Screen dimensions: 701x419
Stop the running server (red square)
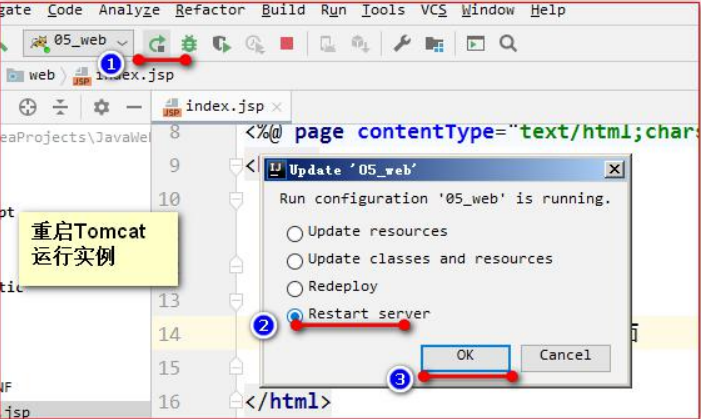pos(287,43)
